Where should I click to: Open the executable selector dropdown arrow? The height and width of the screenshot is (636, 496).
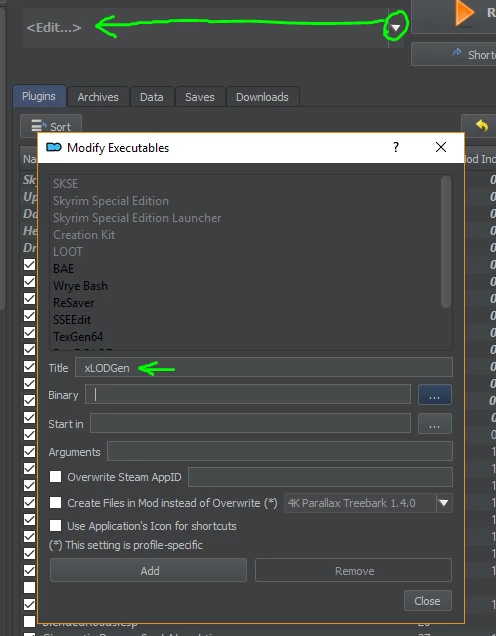[x=396, y=28]
